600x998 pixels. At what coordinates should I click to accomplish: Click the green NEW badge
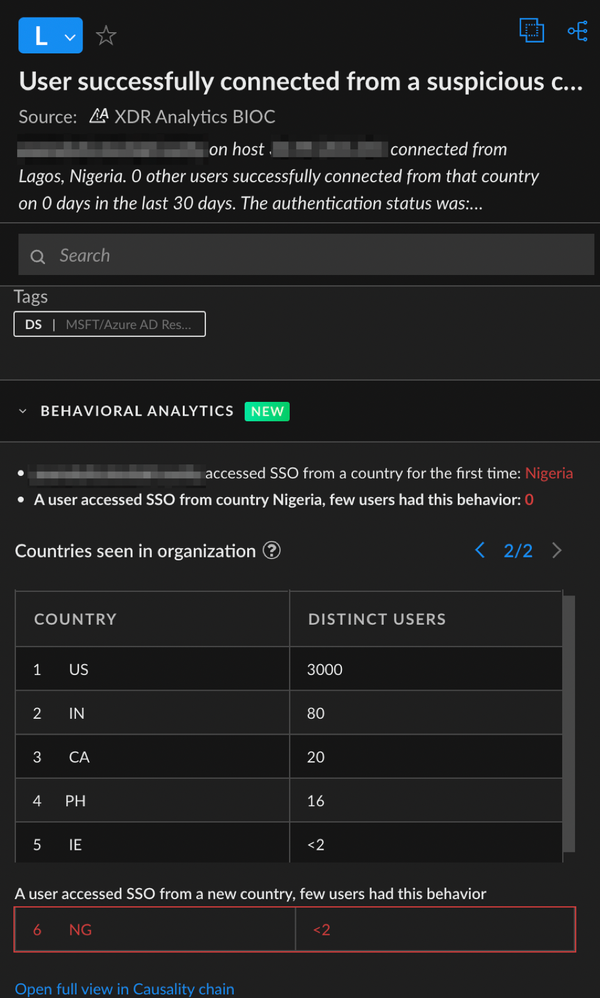(x=267, y=411)
